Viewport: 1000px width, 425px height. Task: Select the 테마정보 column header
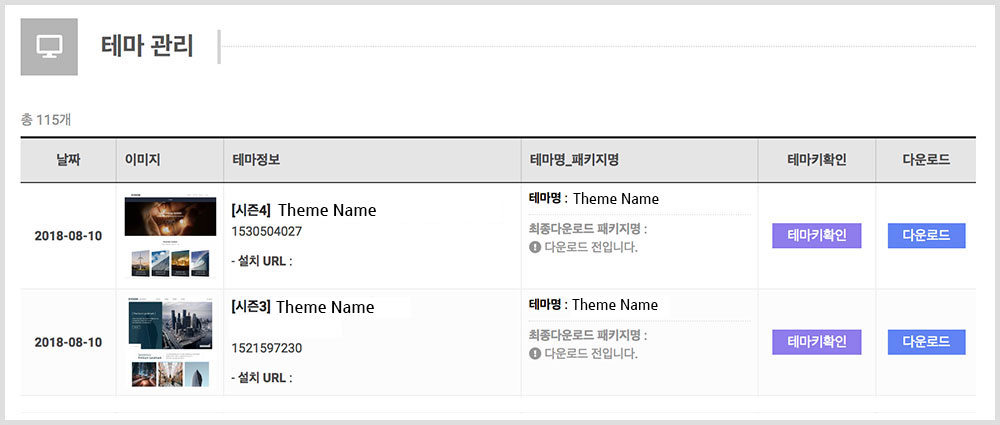point(257,160)
